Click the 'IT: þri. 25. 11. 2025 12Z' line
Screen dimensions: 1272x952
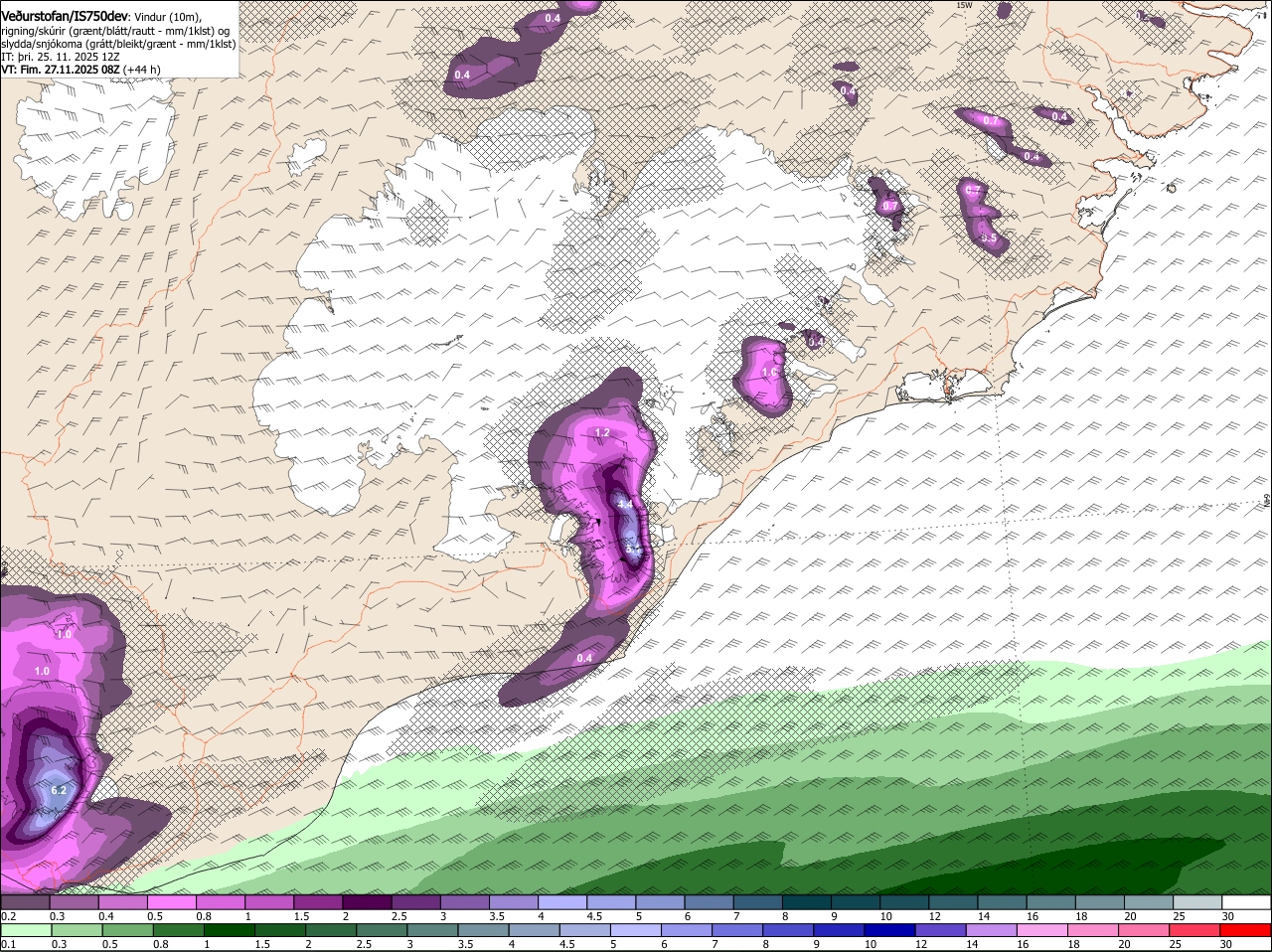click(x=61, y=58)
